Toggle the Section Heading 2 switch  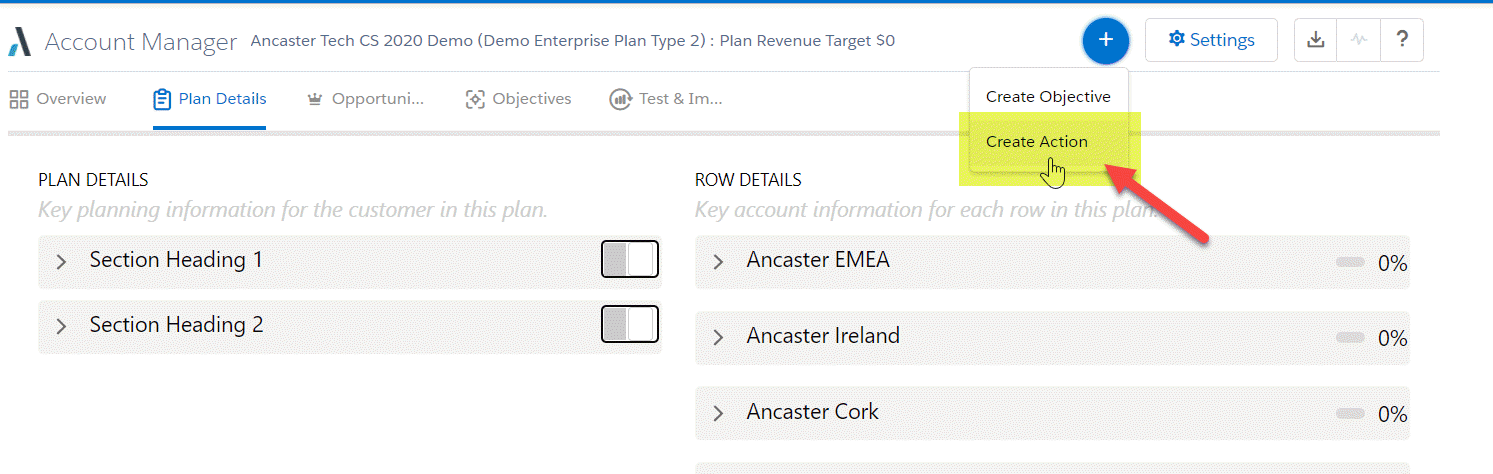(629, 324)
